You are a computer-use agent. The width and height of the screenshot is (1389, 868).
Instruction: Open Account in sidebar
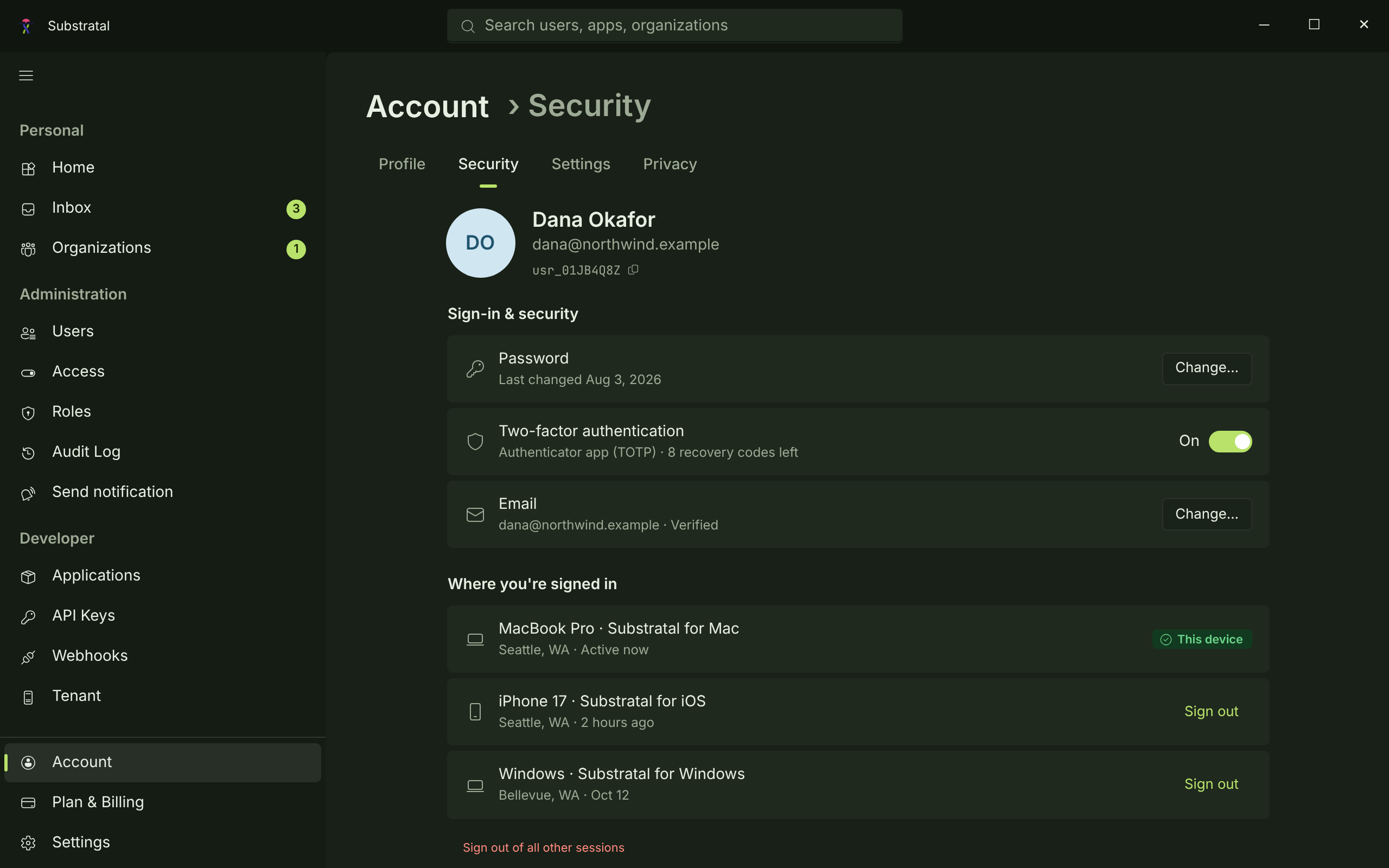pyautogui.click(x=162, y=762)
